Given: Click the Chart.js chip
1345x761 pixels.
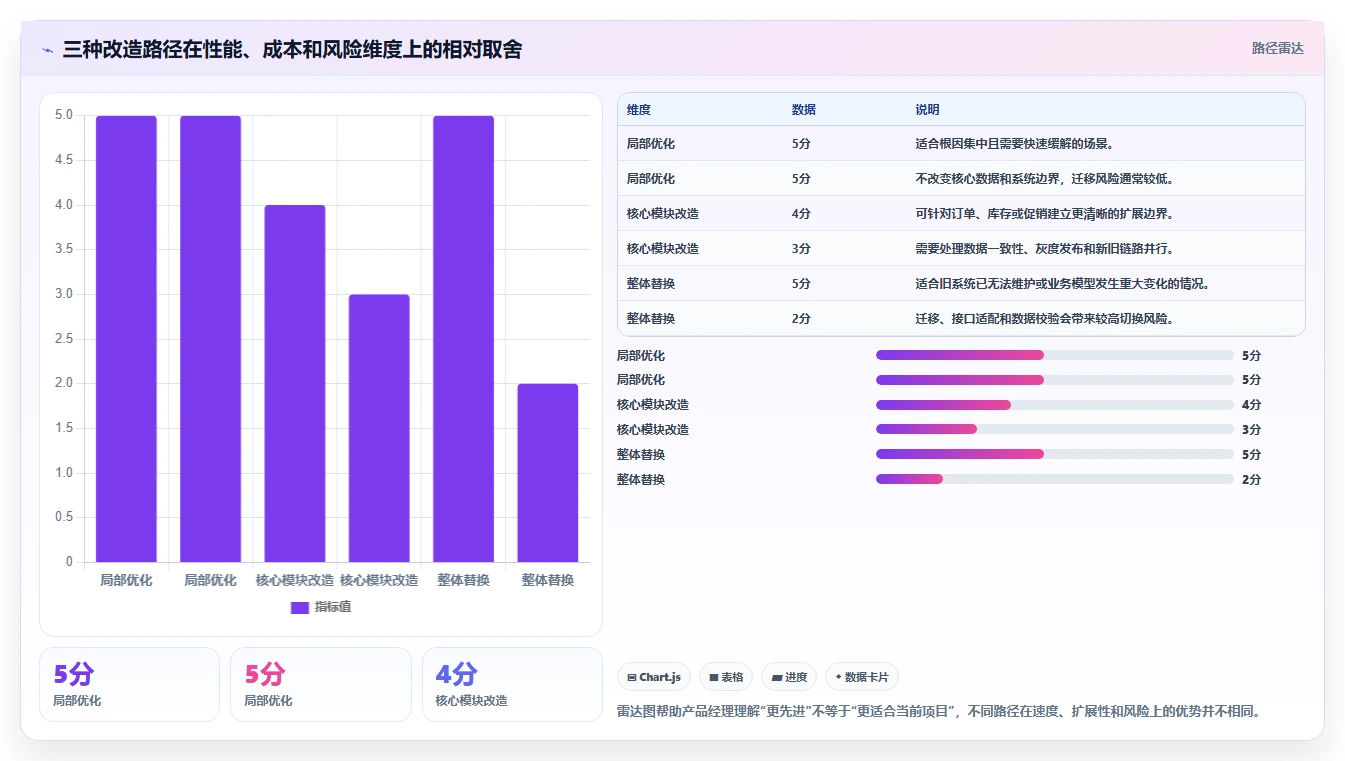Looking at the screenshot, I should [x=654, y=677].
